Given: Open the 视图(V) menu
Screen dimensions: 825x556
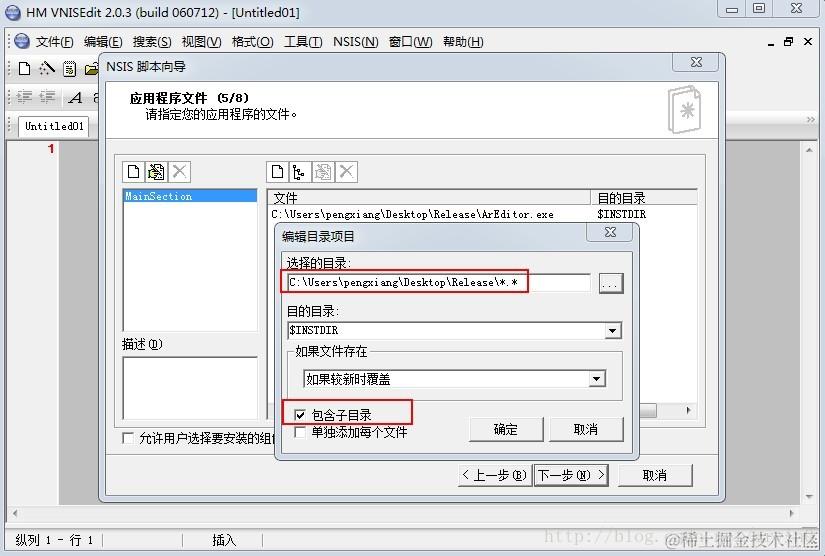Looking at the screenshot, I should pos(202,42).
